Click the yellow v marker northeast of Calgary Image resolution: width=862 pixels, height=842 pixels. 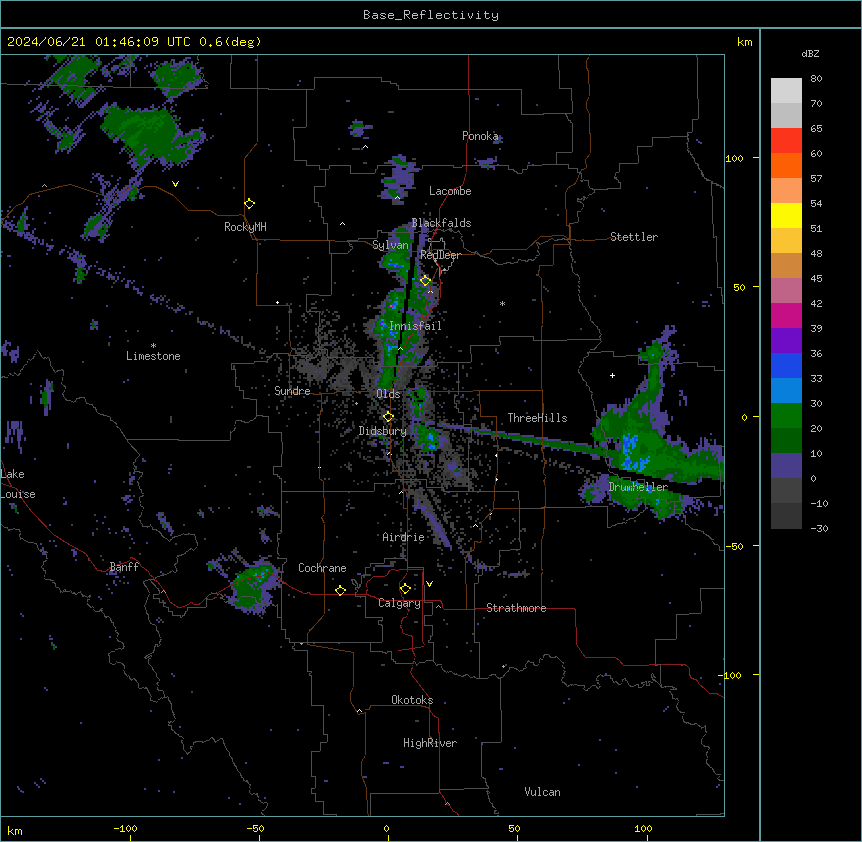[x=429, y=584]
